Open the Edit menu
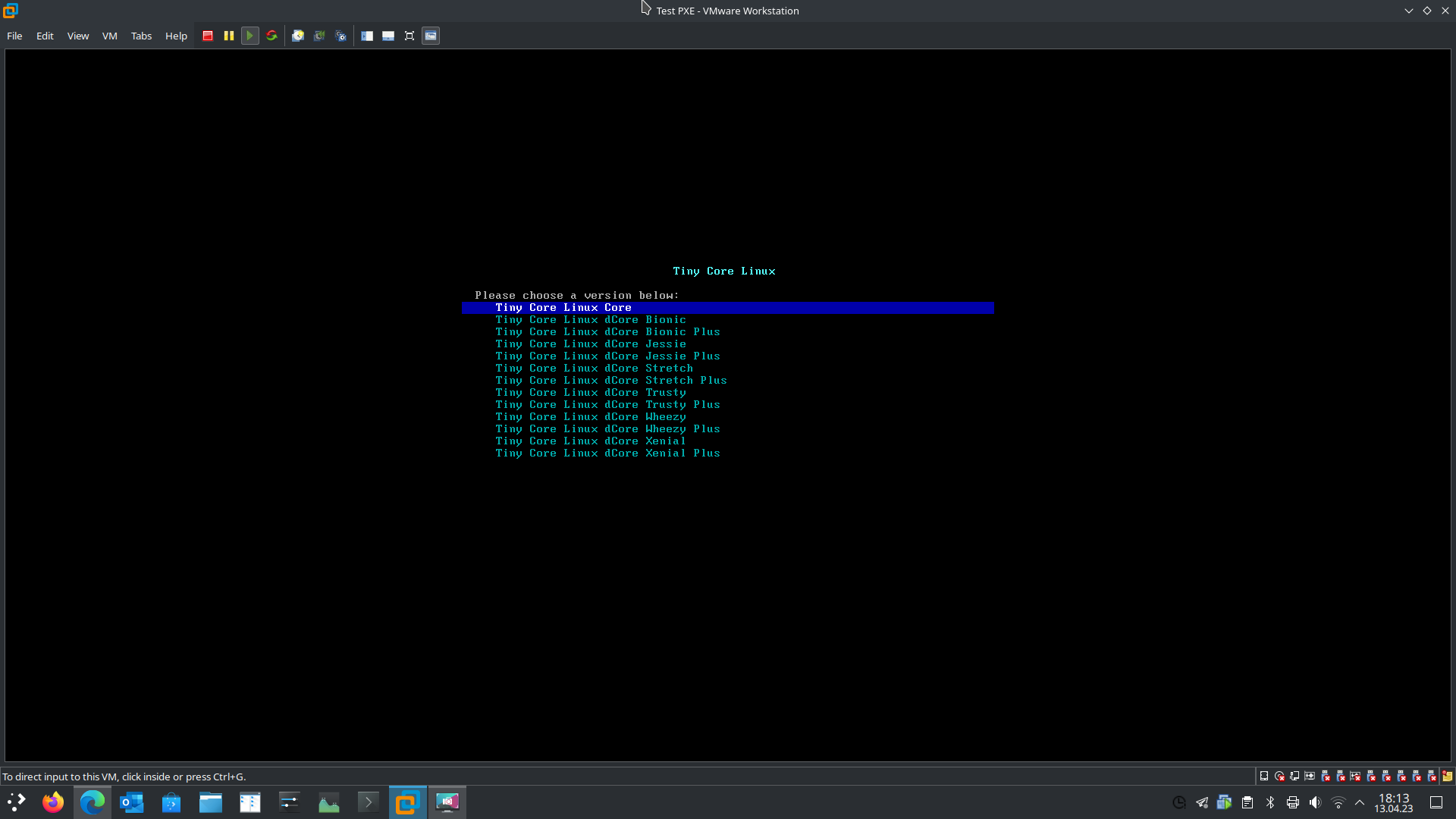 click(x=45, y=36)
